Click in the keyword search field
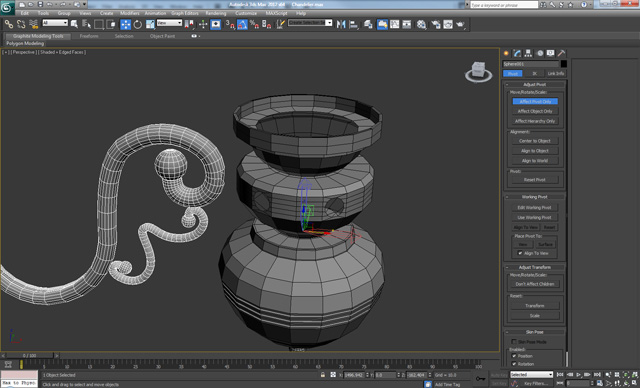Viewport: 640px width, 388px height. (504, 5)
